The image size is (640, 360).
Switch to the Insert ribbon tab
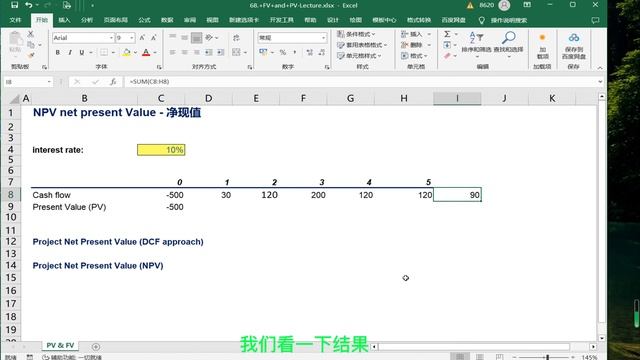pos(64,20)
